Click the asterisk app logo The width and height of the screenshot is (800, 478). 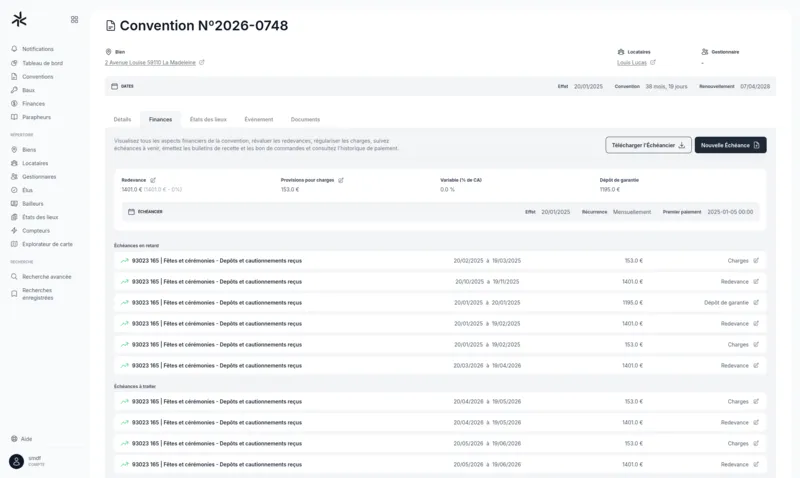coord(19,19)
